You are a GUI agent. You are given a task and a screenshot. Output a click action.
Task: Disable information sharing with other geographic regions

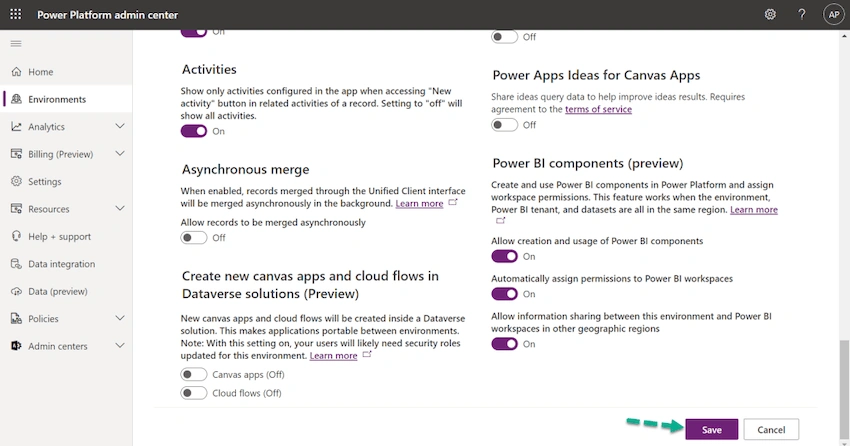pos(505,344)
